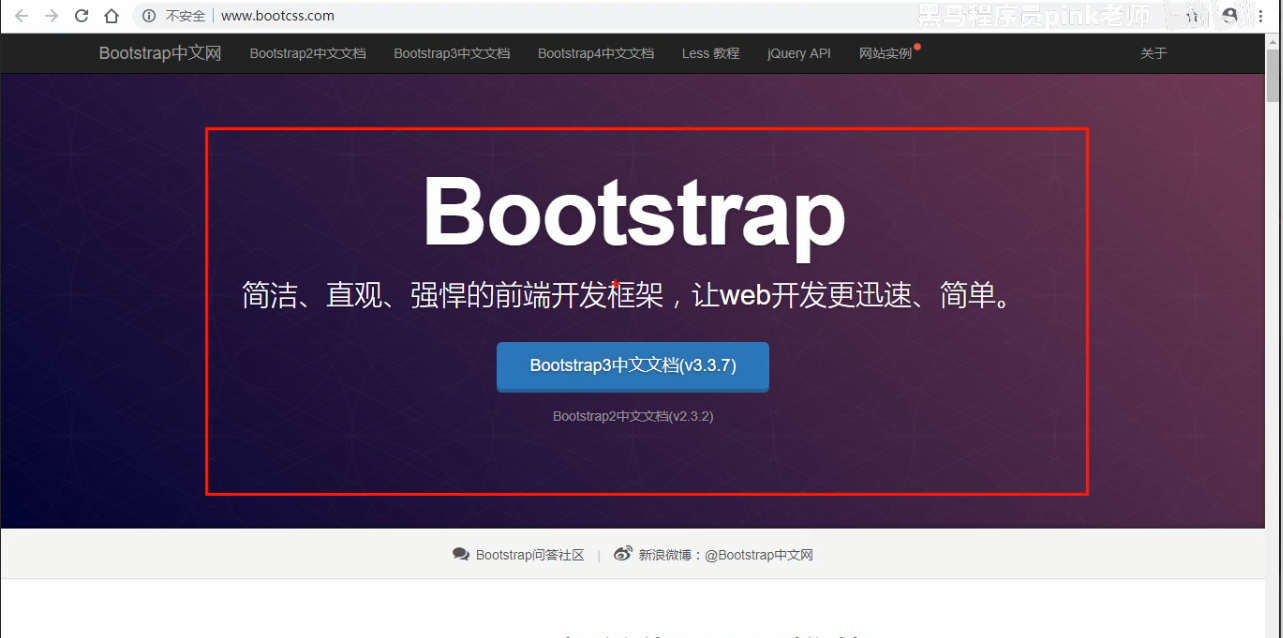
Task: Go back using the browser back arrow
Action: tap(22, 16)
